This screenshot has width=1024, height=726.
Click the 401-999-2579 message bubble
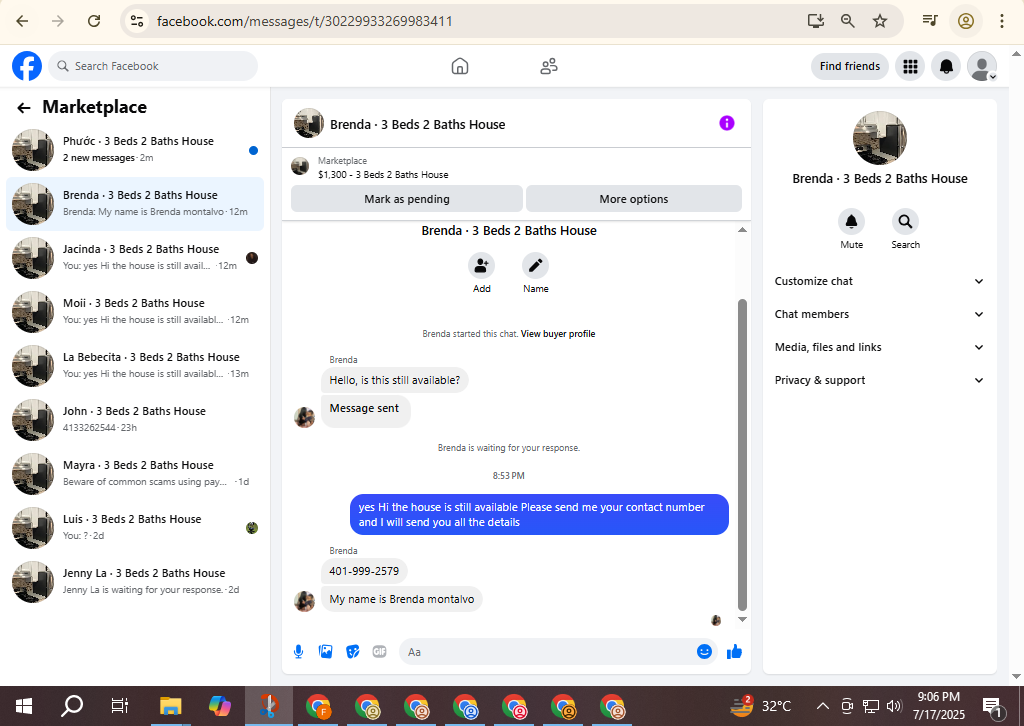coord(364,571)
